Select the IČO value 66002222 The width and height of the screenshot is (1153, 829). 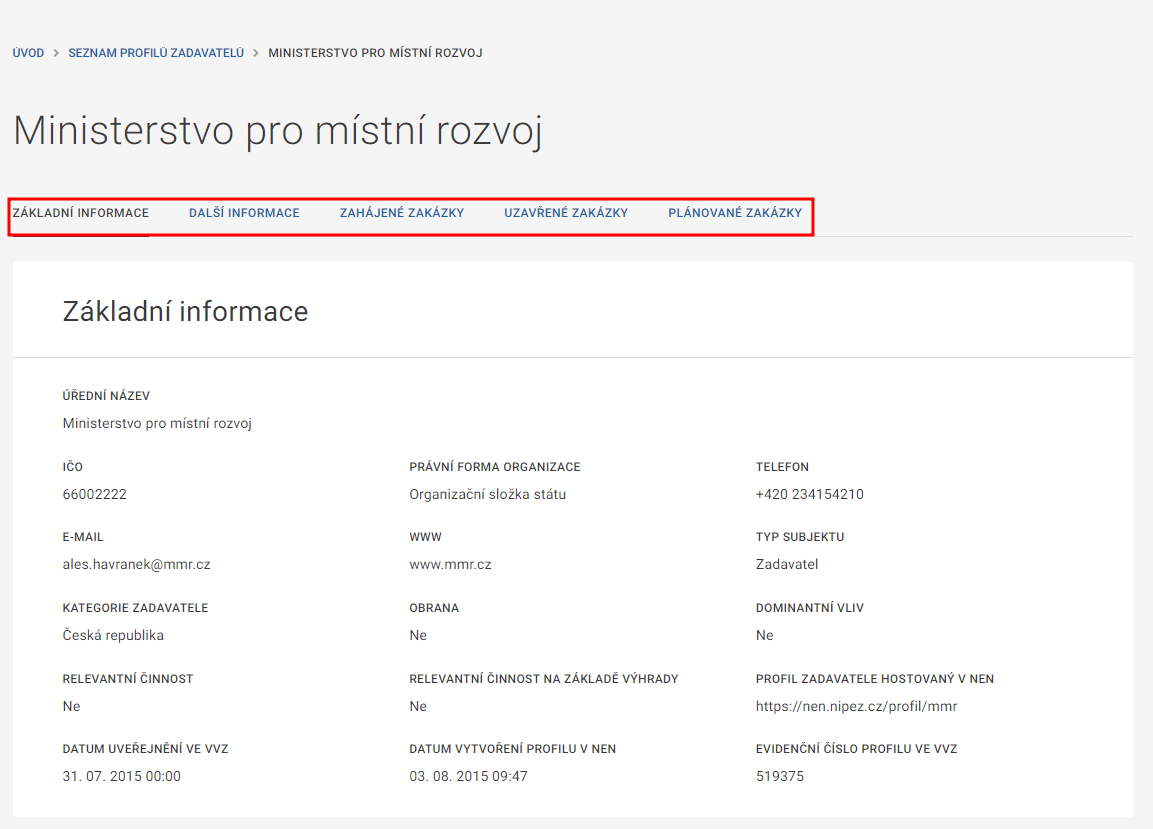[95, 494]
